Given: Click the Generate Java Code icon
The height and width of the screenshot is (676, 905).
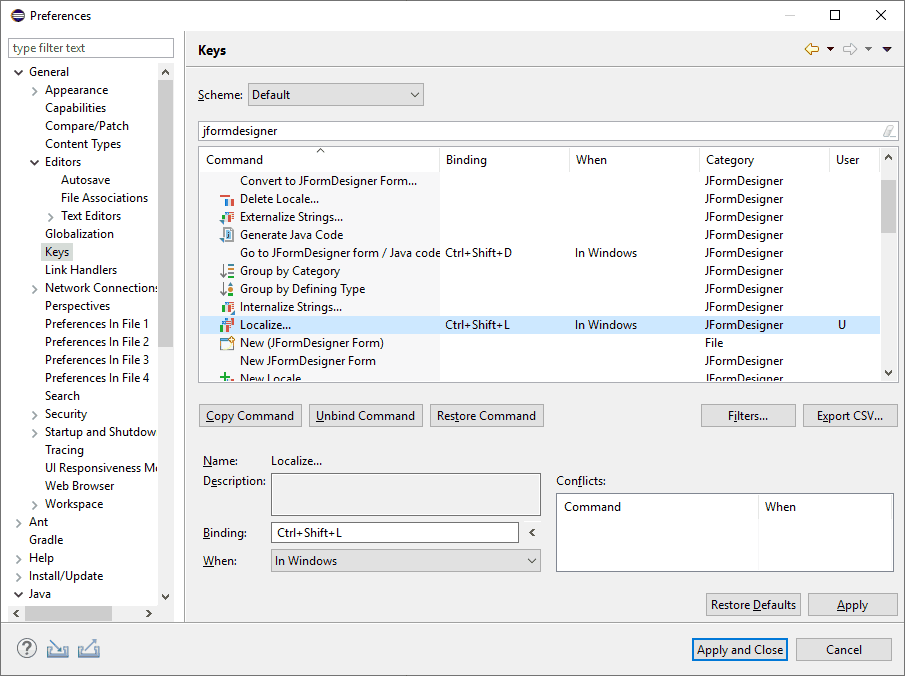Looking at the screenshot, I should click(227, 236).
